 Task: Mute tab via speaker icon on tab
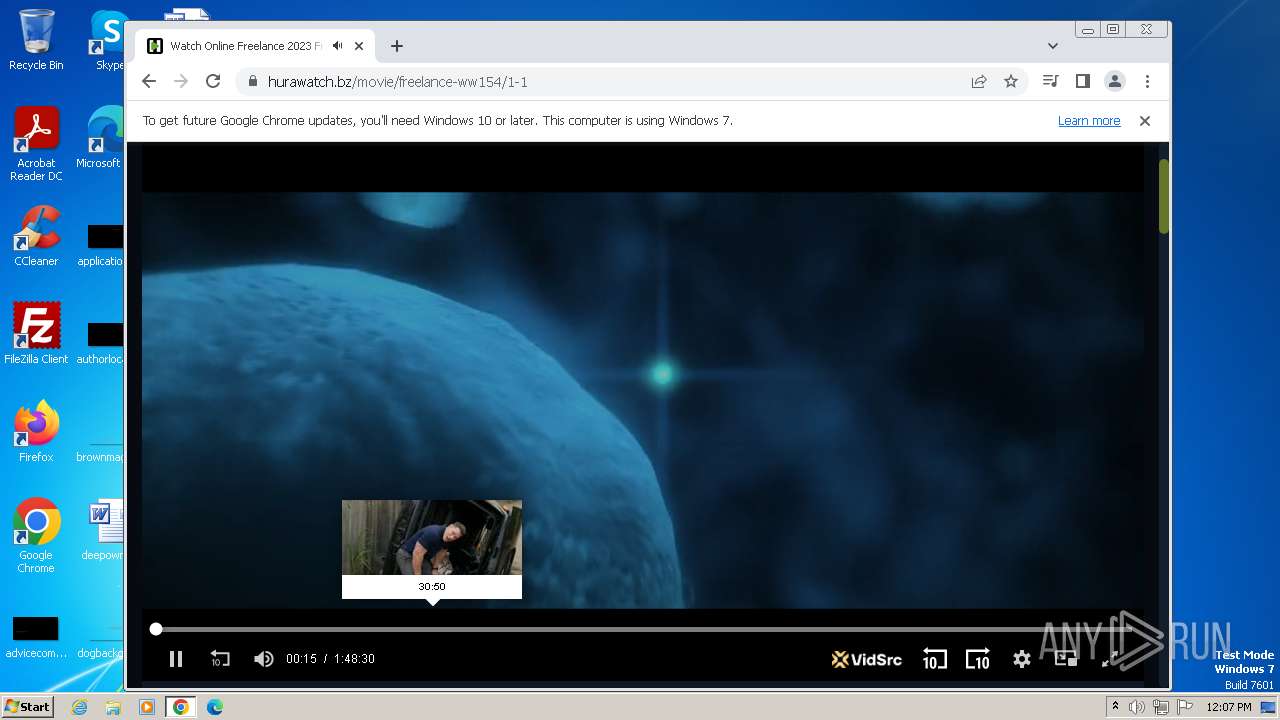tap(338, 46)
